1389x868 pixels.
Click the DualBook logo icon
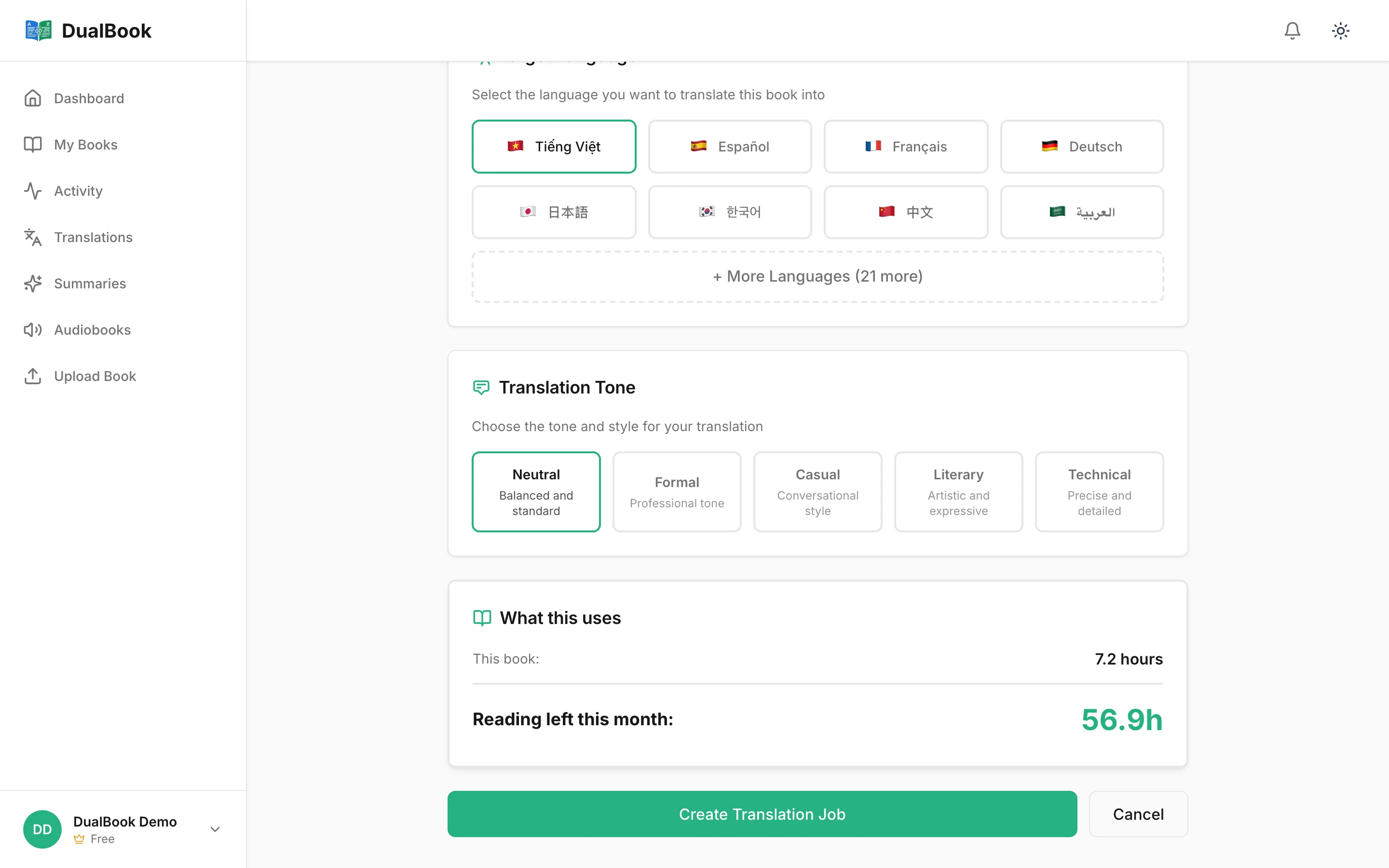click(x=39, y=30)
